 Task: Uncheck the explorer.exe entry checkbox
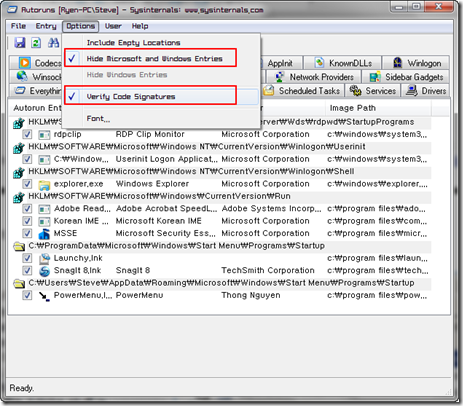pyautogui.click(x=27, y=184)
